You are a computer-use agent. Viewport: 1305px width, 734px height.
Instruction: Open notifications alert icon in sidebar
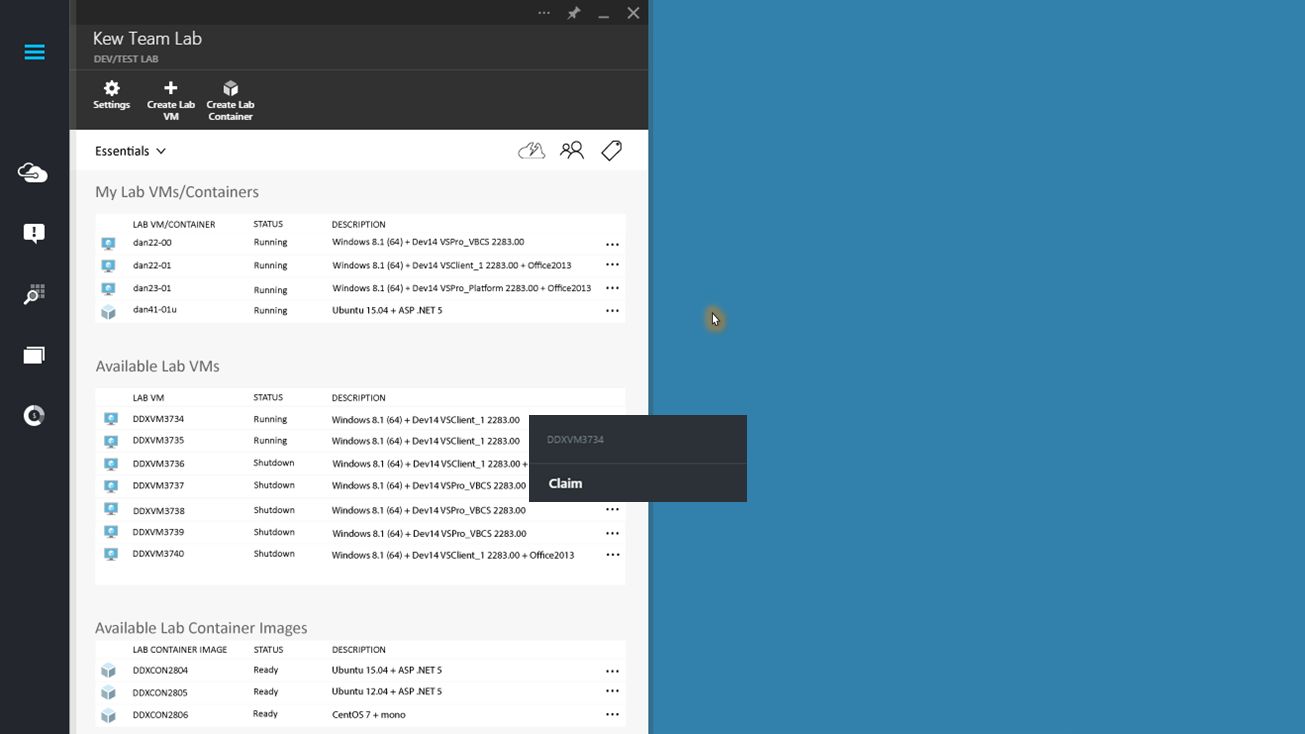[33, 234]
